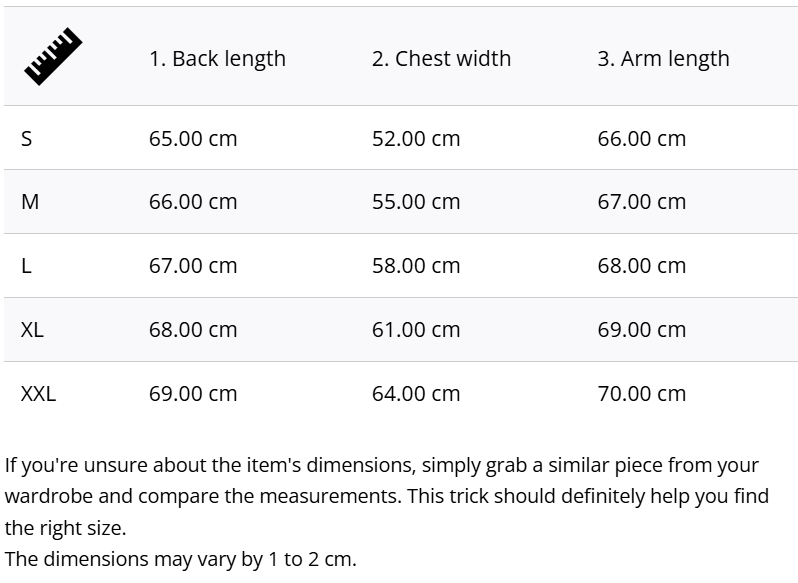This screenshot has width=798, height=583.
Task: Click the 55.00 cm chest width cell
Action: [416, 202]
